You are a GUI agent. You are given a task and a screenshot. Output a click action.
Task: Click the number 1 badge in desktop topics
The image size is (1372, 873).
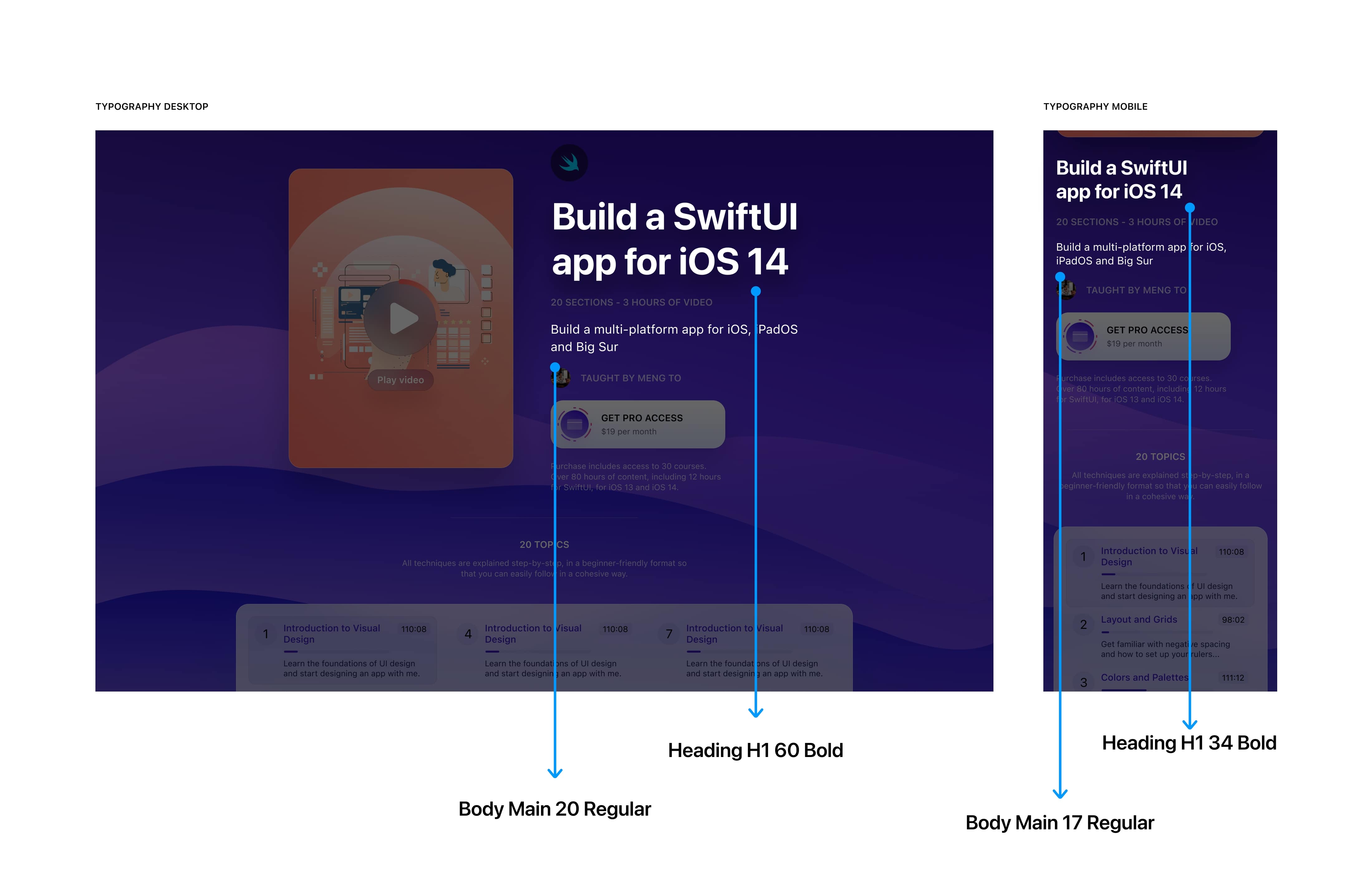tap(265, 634)
